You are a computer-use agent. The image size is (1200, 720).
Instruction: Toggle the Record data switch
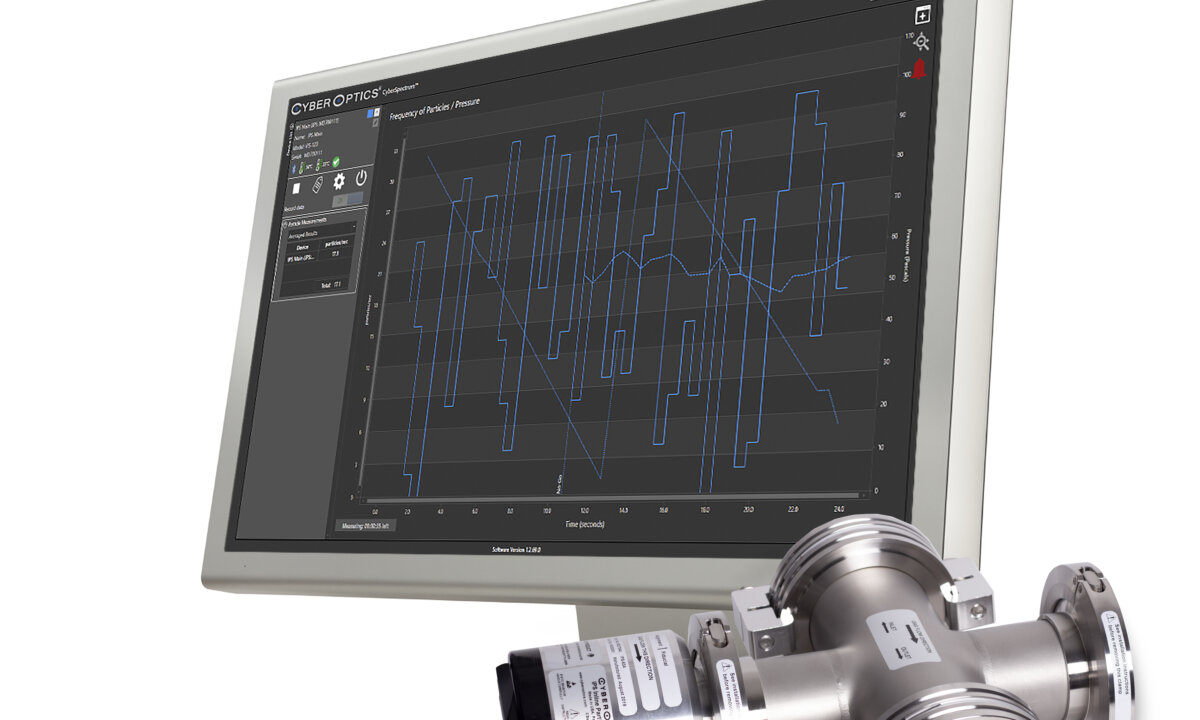click(347, 200)
